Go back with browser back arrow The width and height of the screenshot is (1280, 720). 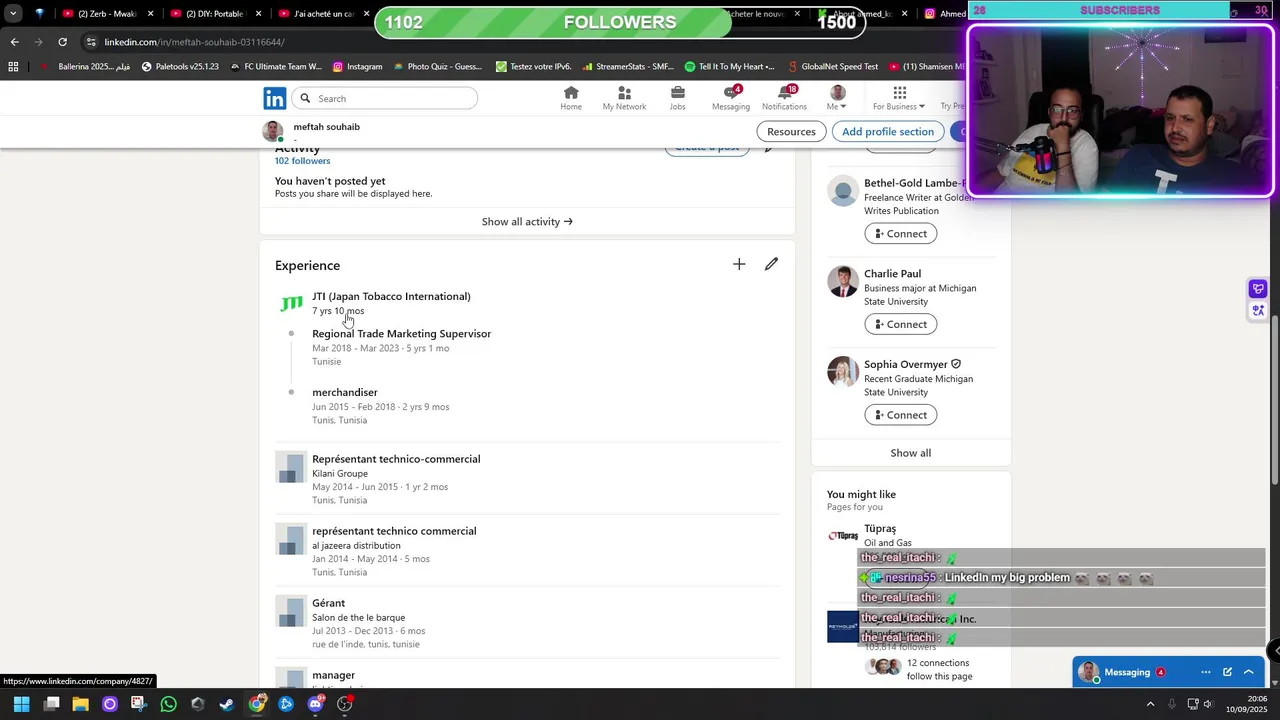click(14, 42)
